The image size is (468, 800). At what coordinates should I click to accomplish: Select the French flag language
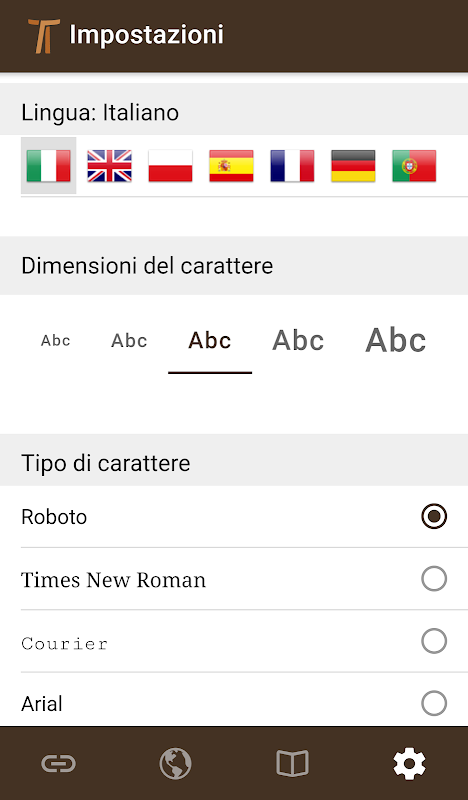292,166
